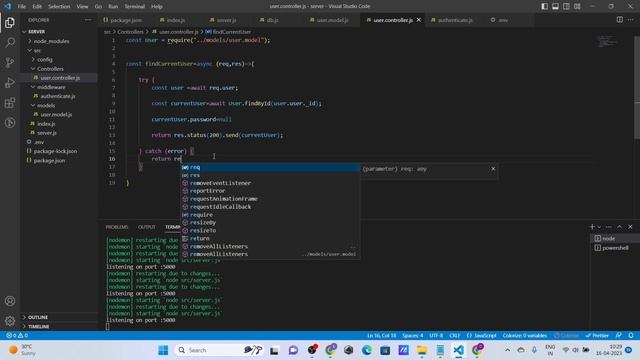
Task: Close the terminal panel
Action: pyautogui.click(x=630, y=227)
